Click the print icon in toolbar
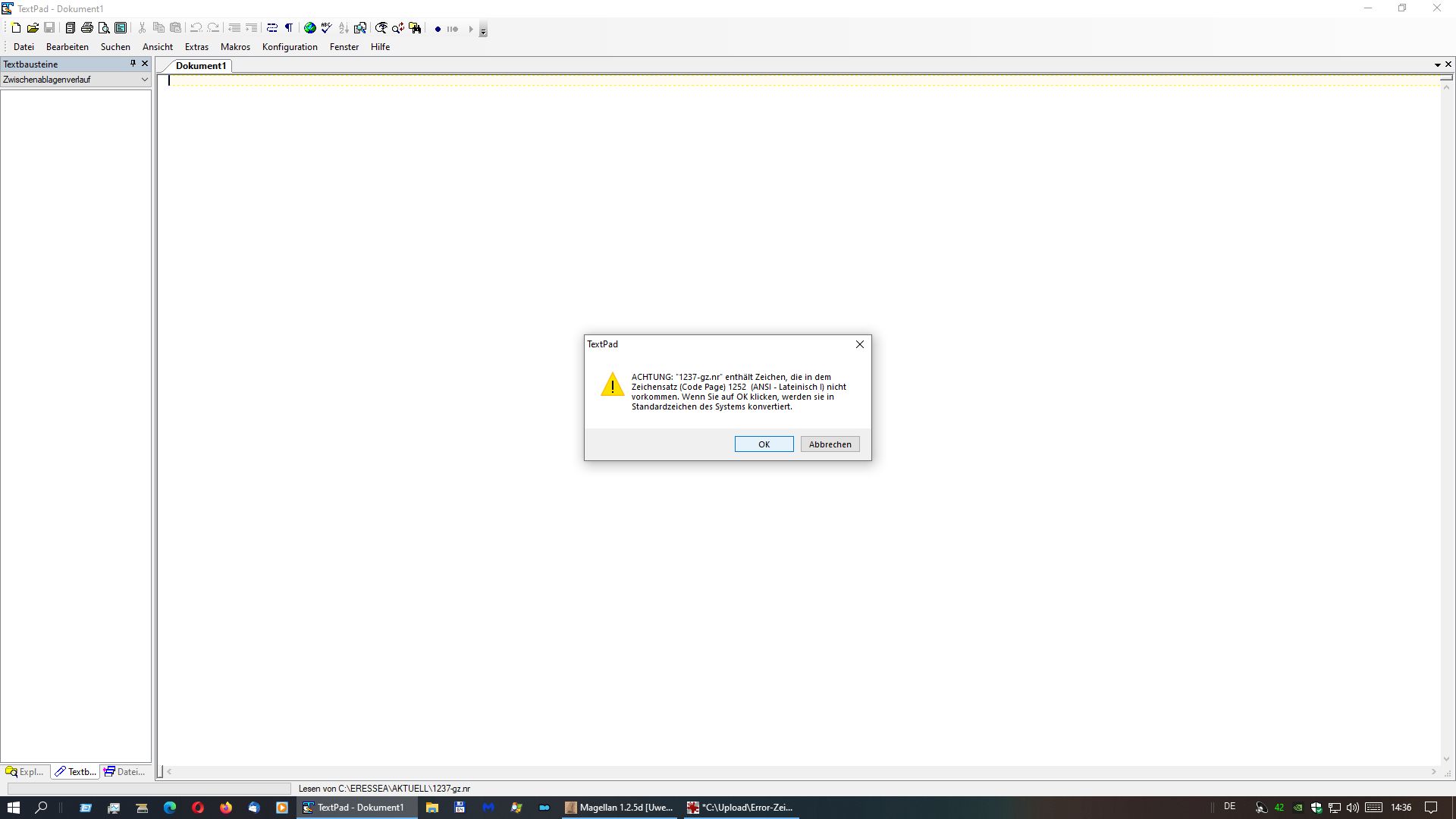This screenshot has height=819, width=1456. click(87, 28)
